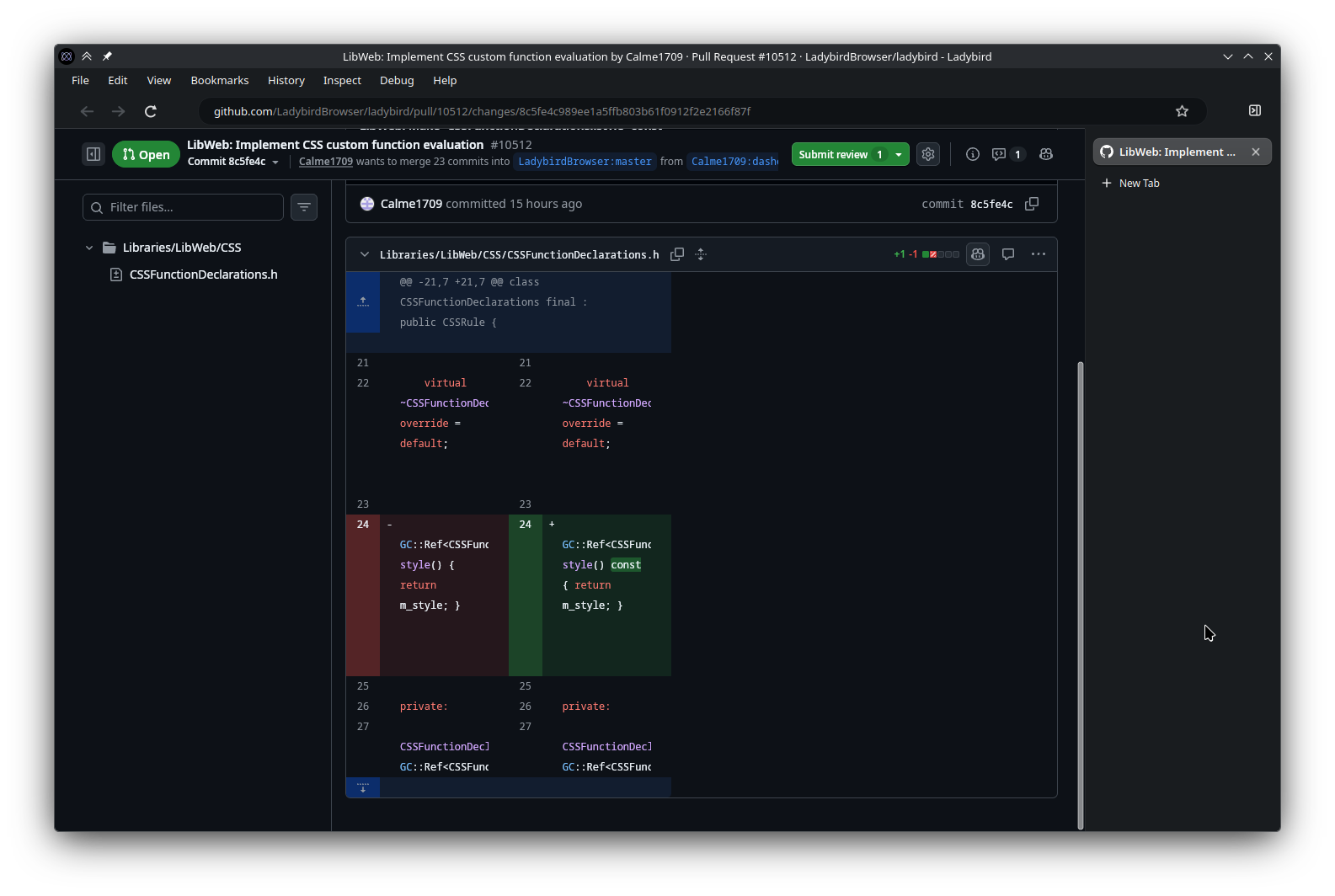
Task: Click the text 'committed 15 hours ago'
Action: coord(514,204)
